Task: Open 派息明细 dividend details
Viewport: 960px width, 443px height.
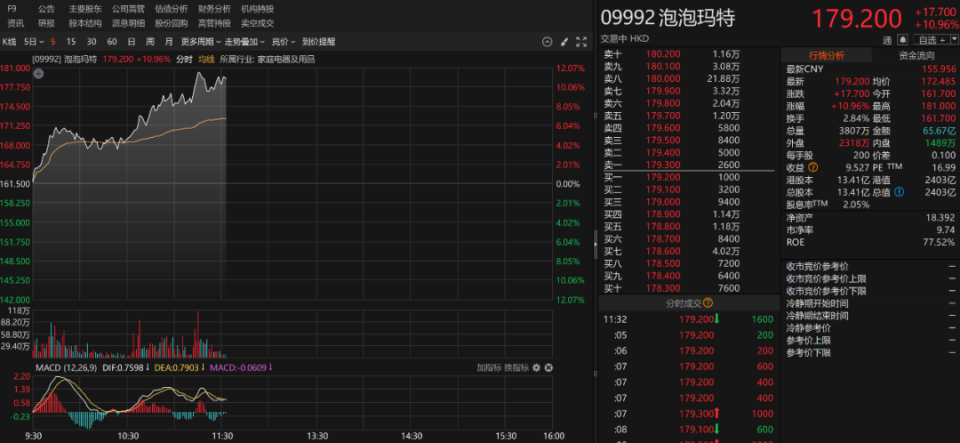Action: point(129,24)
